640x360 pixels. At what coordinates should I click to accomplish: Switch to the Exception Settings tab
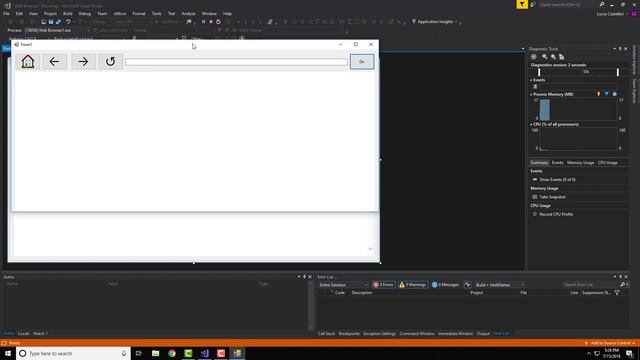380,333
